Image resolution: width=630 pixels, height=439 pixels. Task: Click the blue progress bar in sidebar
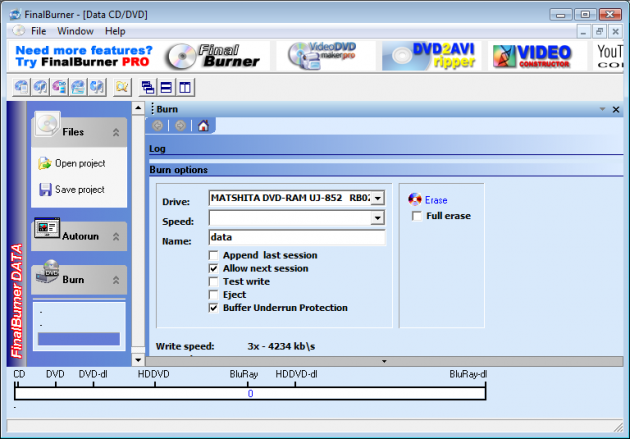[x=79, y=339]
